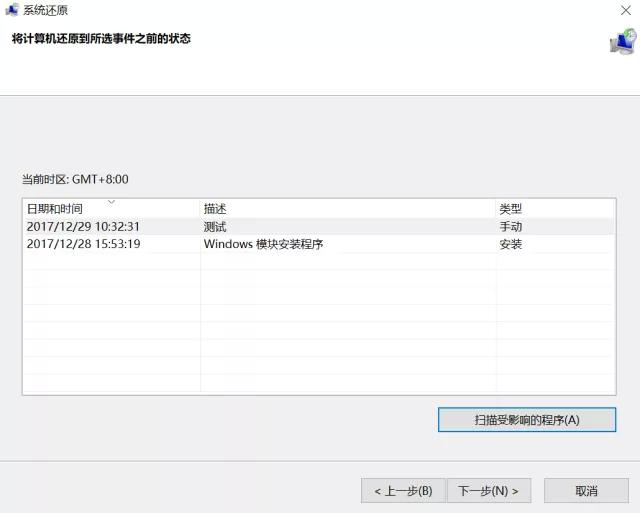Click the 测试 description cell

pyautogui.click(x=215, y=227)
